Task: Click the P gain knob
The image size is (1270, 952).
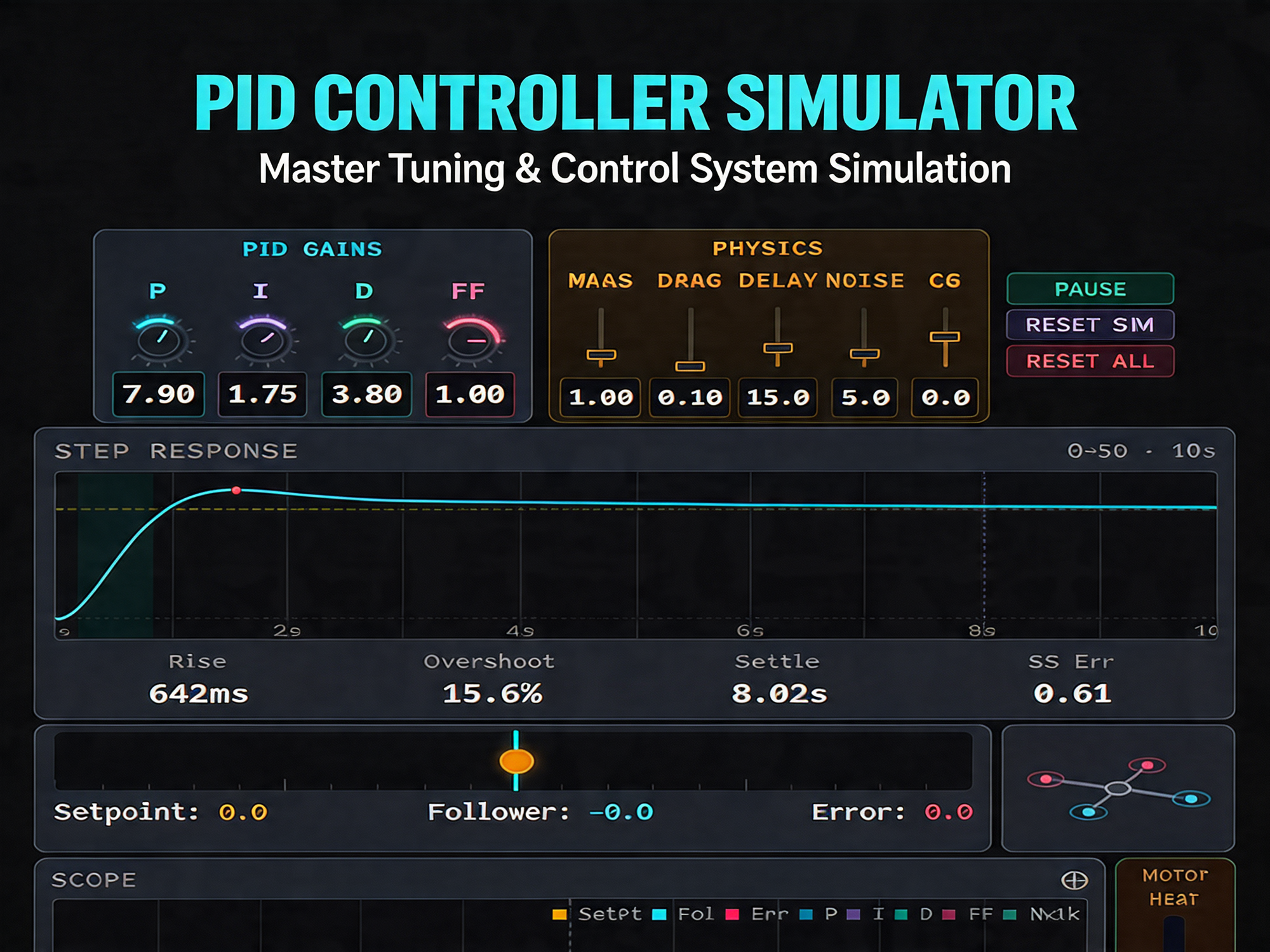Action: [x=159, y=340]
